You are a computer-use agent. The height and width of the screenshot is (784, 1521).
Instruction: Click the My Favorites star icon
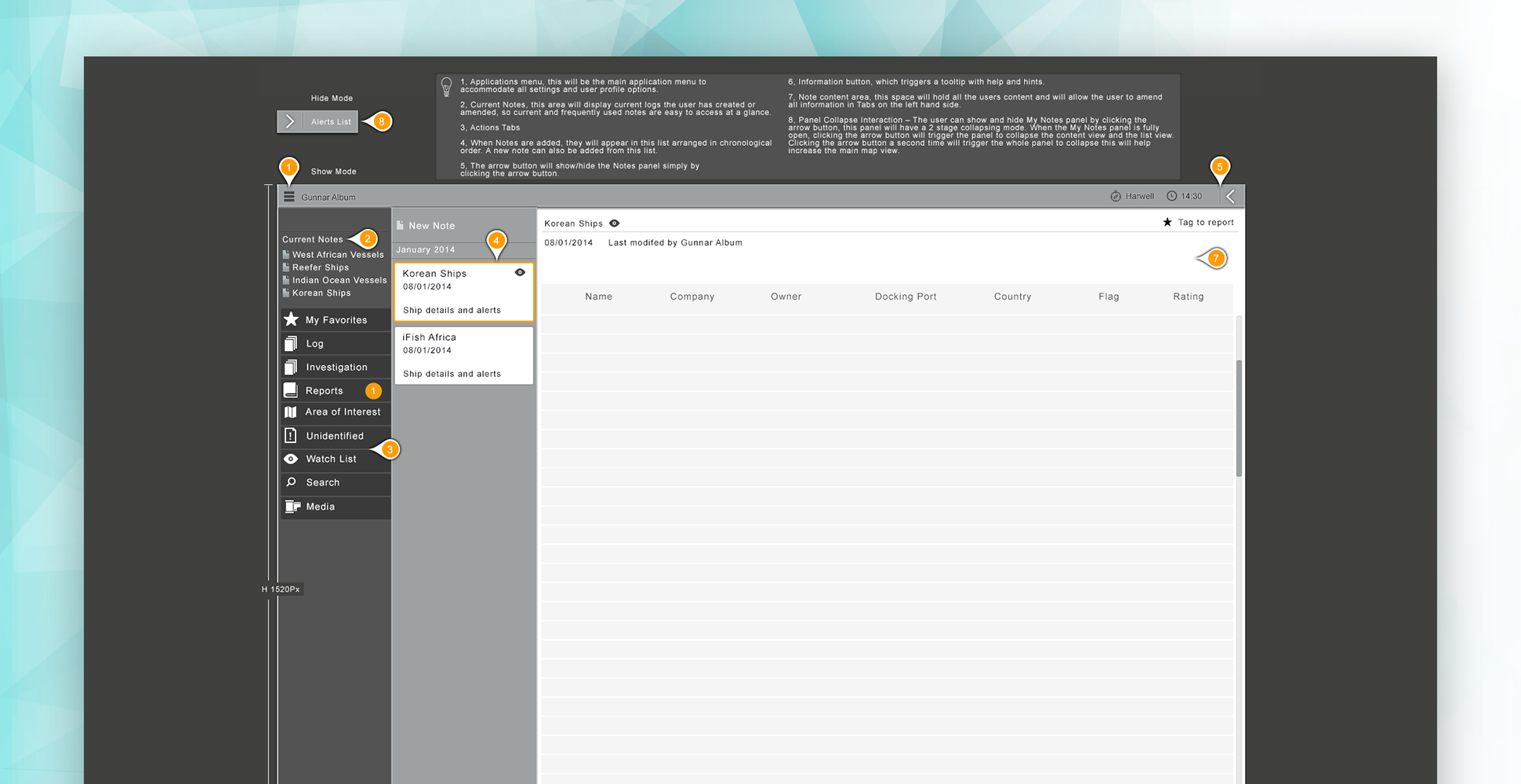coord(291,320)
